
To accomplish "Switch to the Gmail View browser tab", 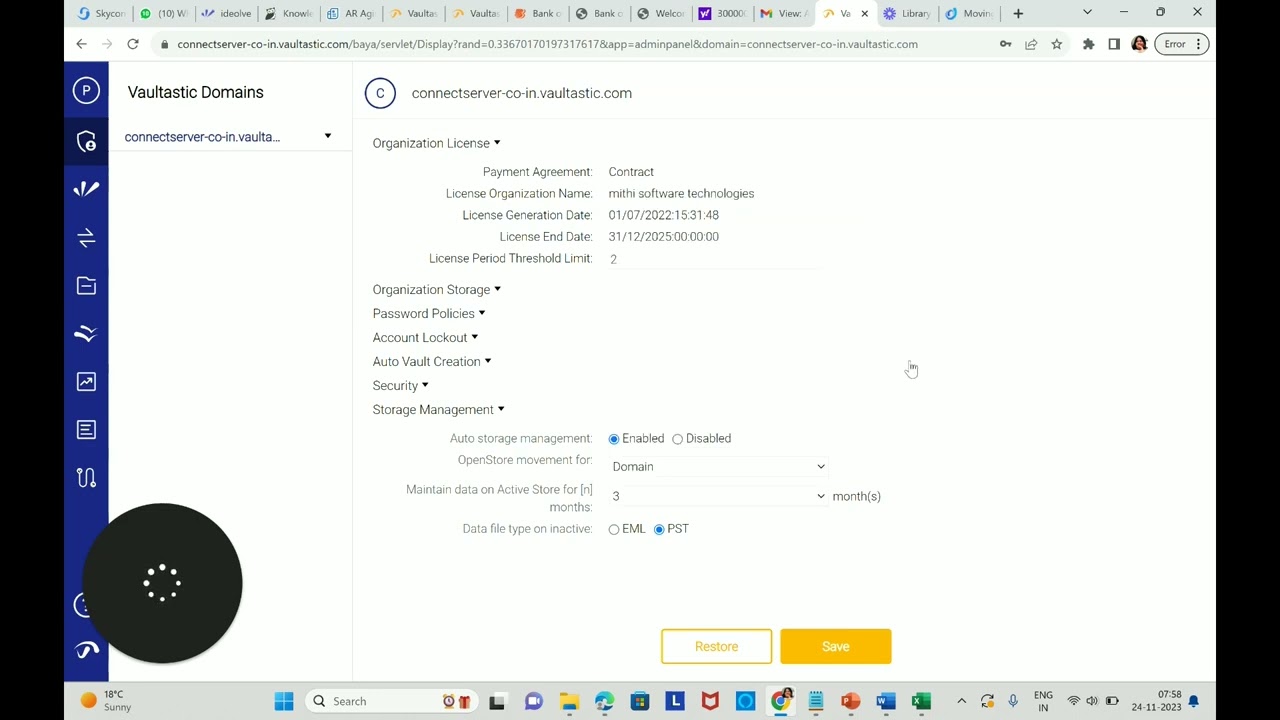I will (782, 13).
